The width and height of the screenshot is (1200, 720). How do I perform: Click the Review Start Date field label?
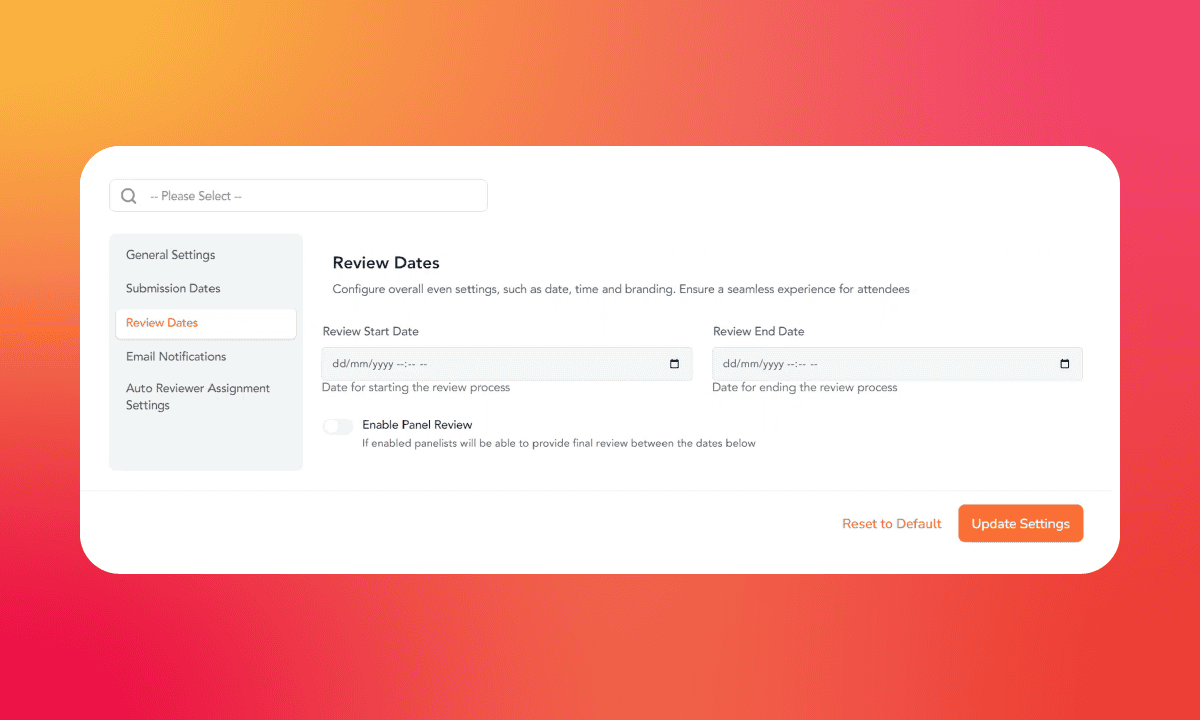[x=371, y=332]
